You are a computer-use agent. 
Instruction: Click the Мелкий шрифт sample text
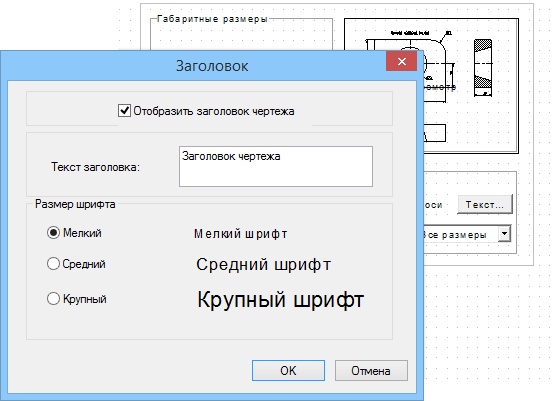(x=241, y=234)
